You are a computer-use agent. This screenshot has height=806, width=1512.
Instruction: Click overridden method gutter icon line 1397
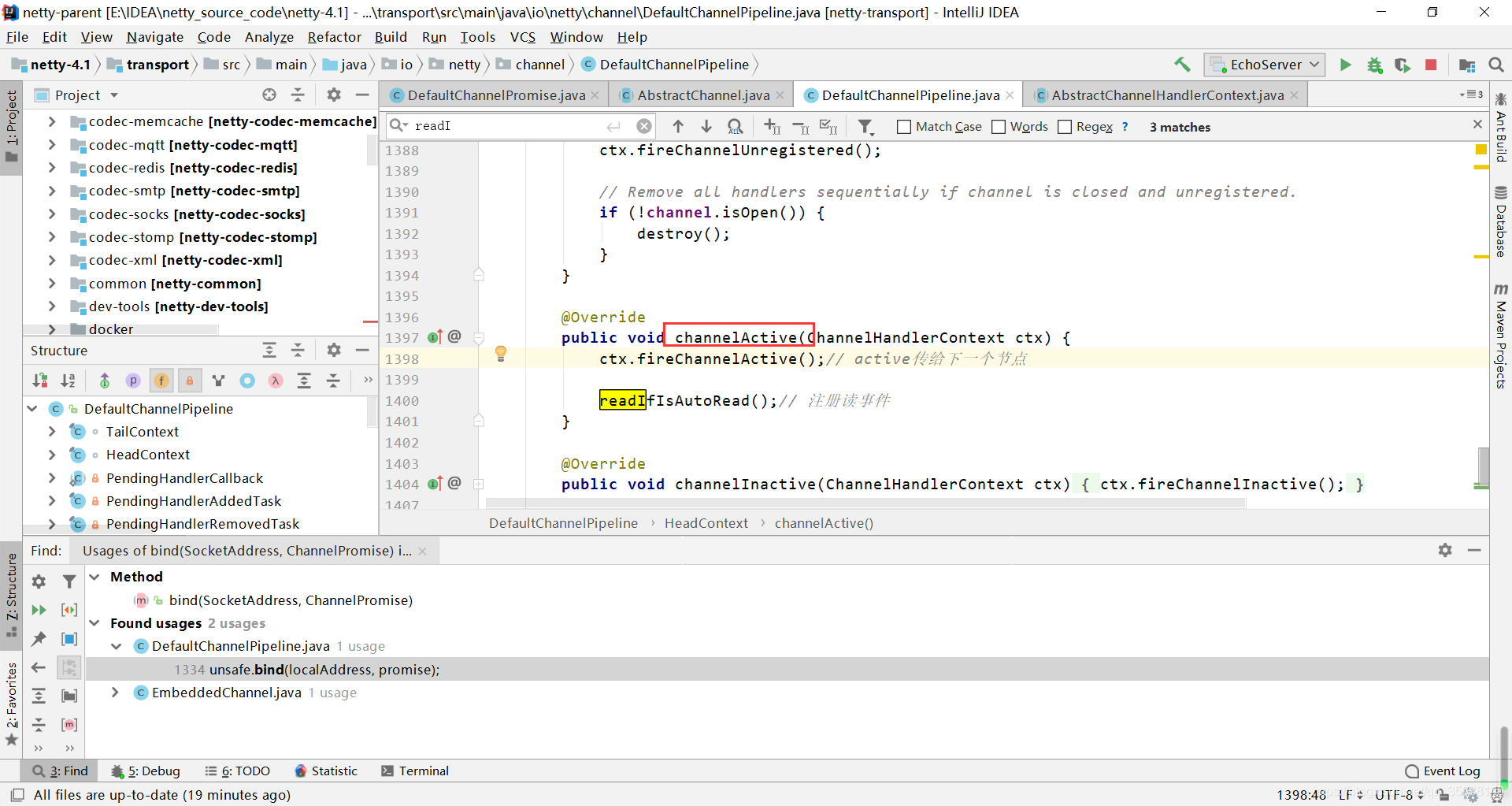point(435,337)
